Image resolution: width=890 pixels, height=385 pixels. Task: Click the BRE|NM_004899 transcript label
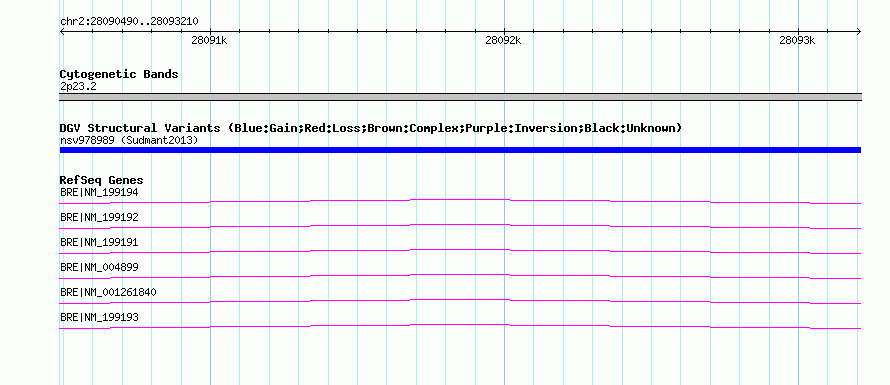99,267
